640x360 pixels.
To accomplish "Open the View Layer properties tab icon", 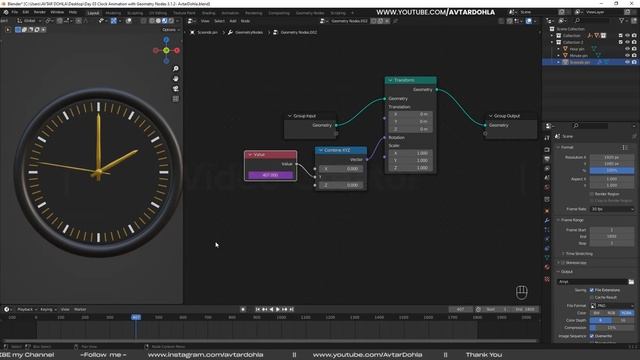I will tap(547, 168).
